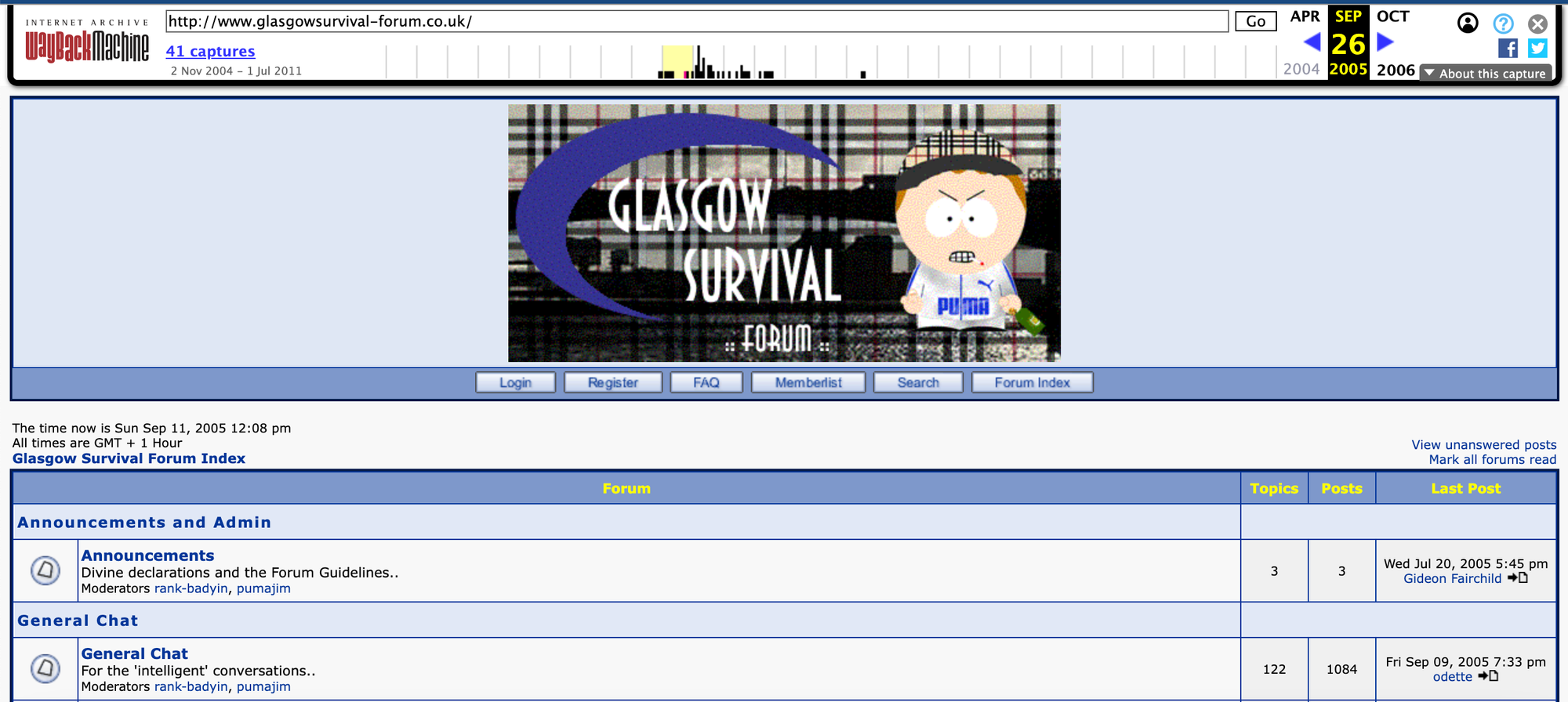Open the Memberlist menu button
1568x702 pixels.
(x=808, y=382)
